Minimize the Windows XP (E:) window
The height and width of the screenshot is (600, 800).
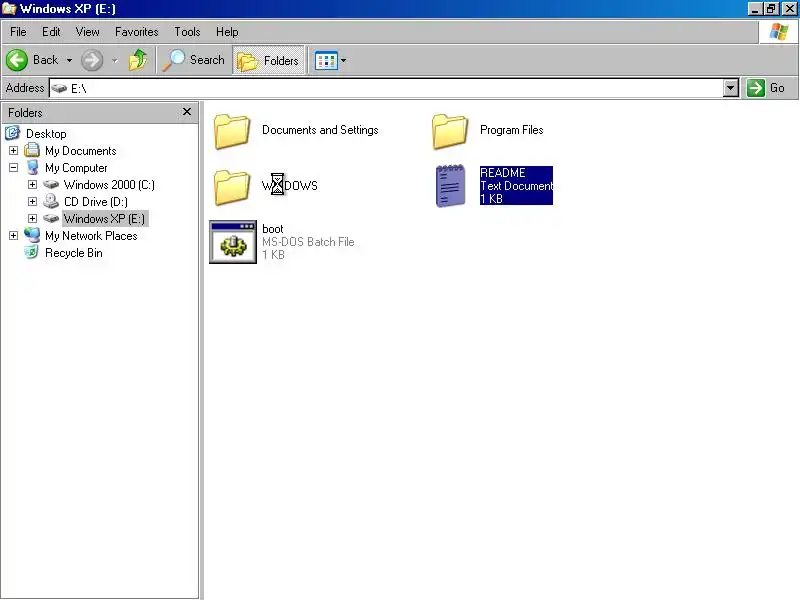(755, 9)
